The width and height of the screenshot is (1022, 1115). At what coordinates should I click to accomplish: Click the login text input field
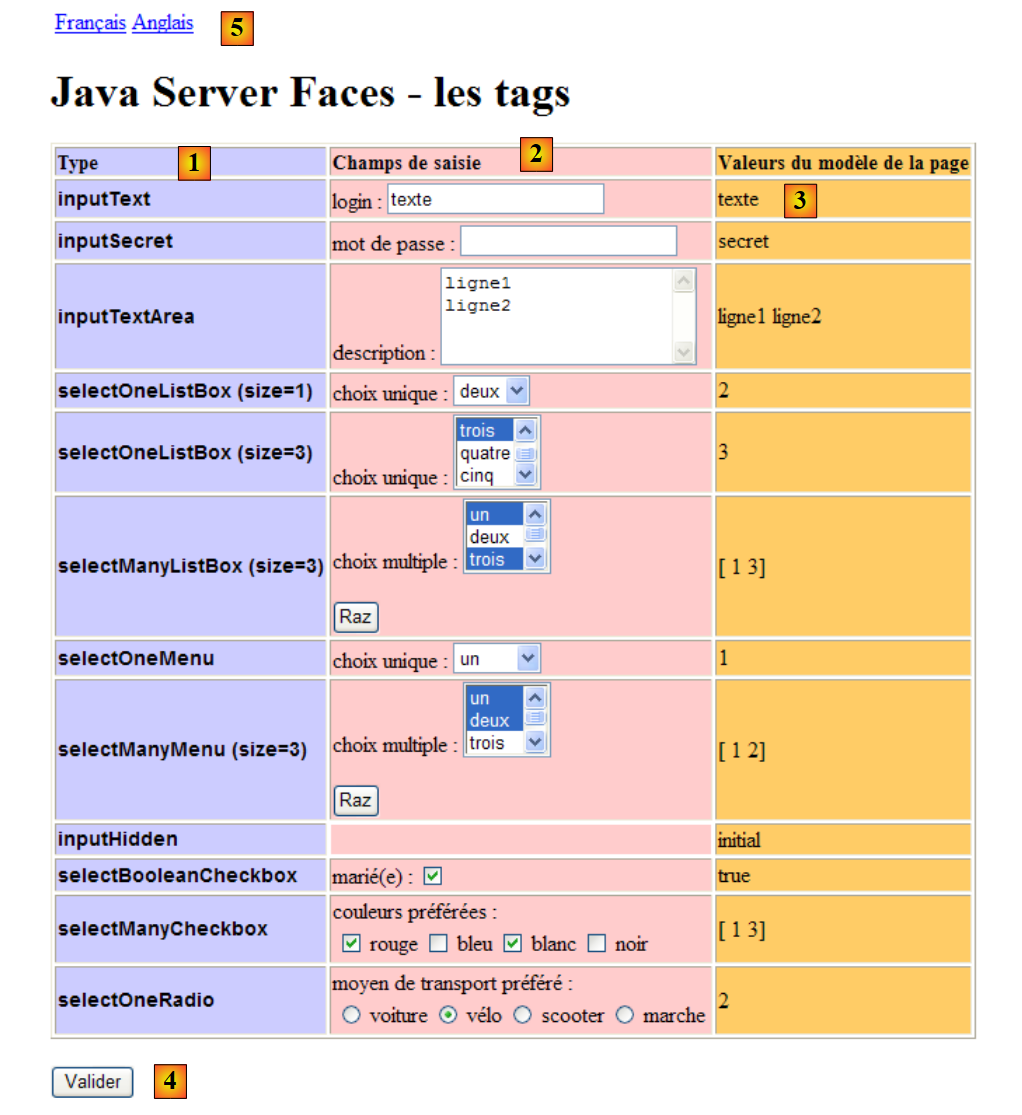coord(495,199)
